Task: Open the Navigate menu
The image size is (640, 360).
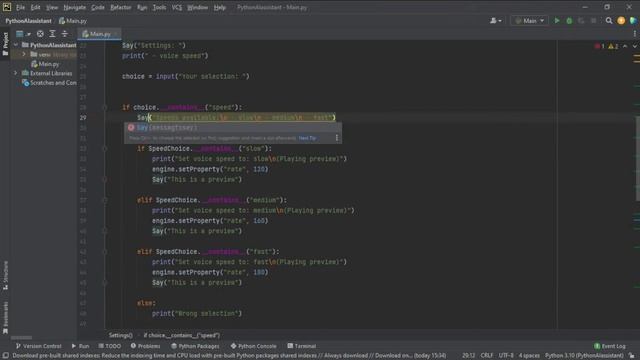Action: coord(74,7)
